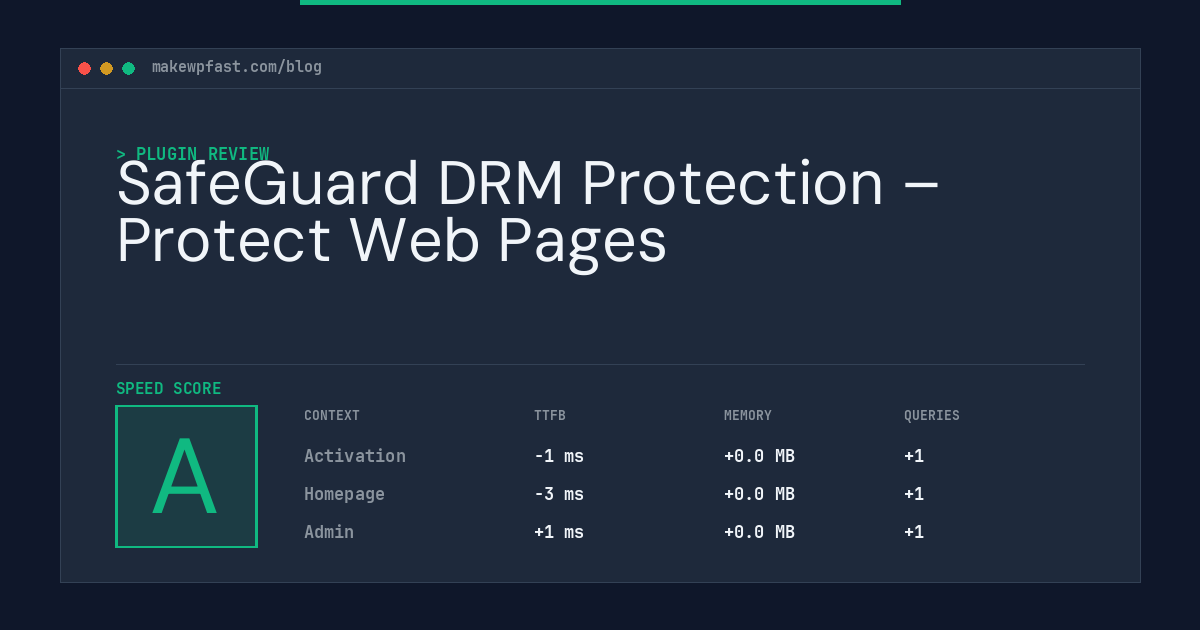Click the Homepage TTFB value -3 ms

pyautogui.click(x=559, y=494)
